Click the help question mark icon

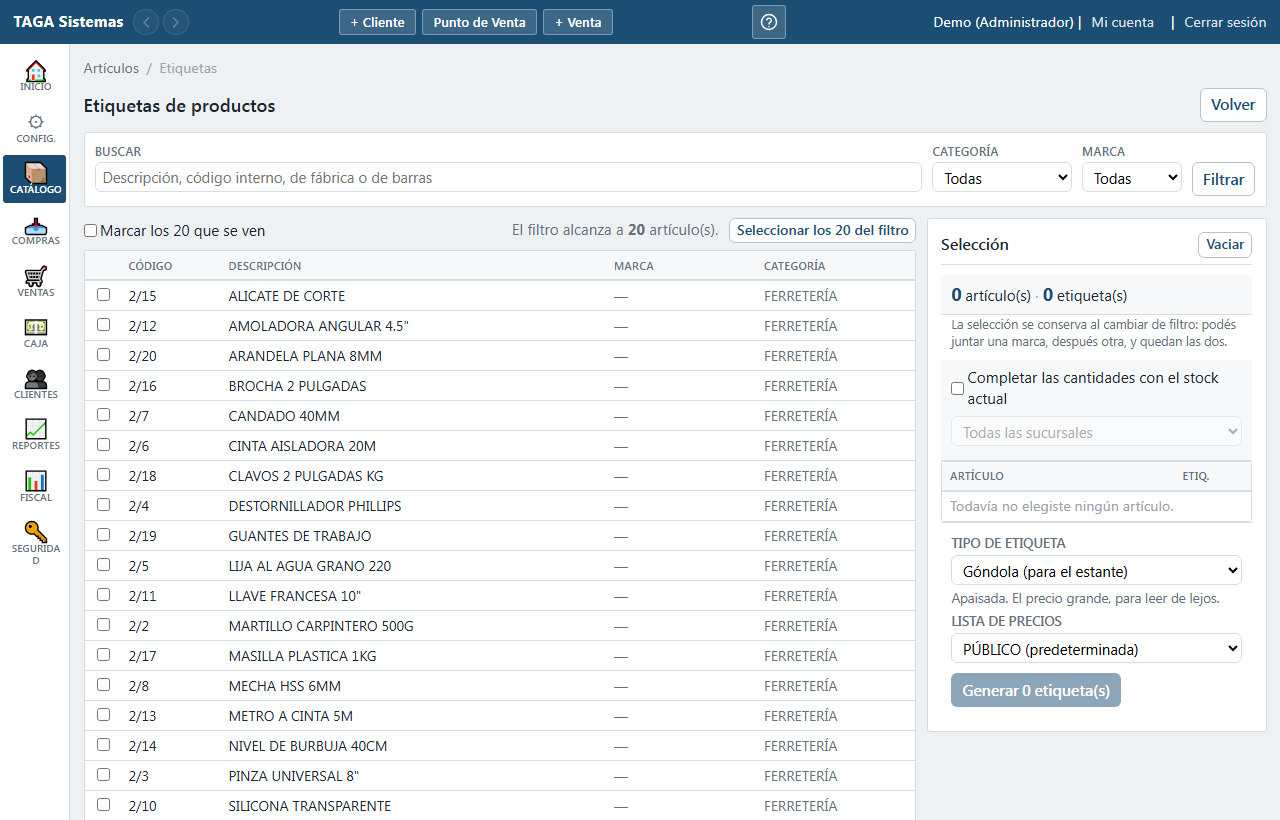769,22
